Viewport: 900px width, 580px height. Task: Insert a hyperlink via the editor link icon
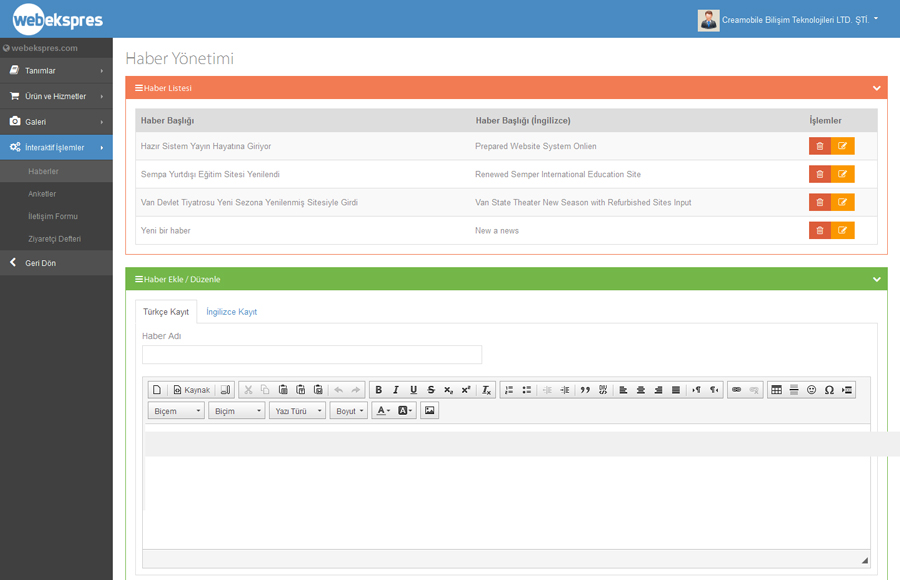click(x=736, y=390)
